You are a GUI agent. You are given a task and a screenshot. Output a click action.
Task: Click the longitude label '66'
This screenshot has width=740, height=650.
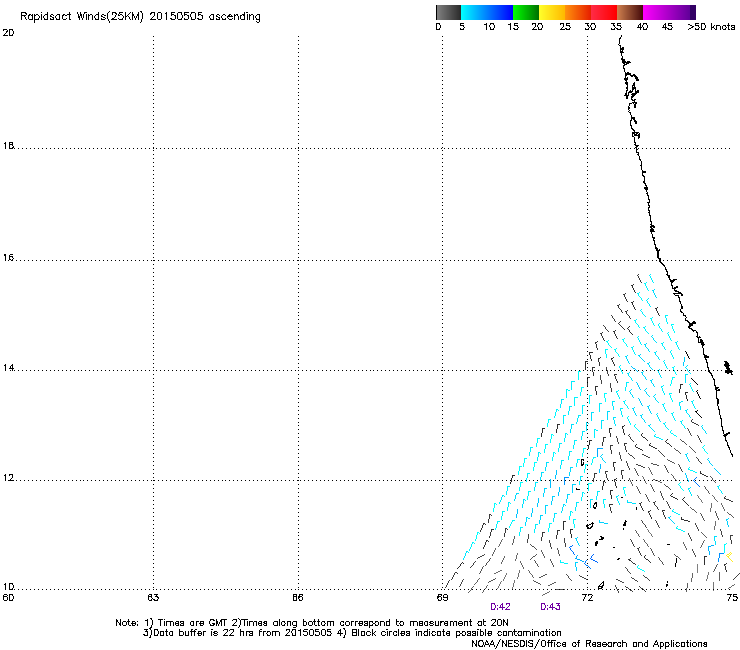298,598
